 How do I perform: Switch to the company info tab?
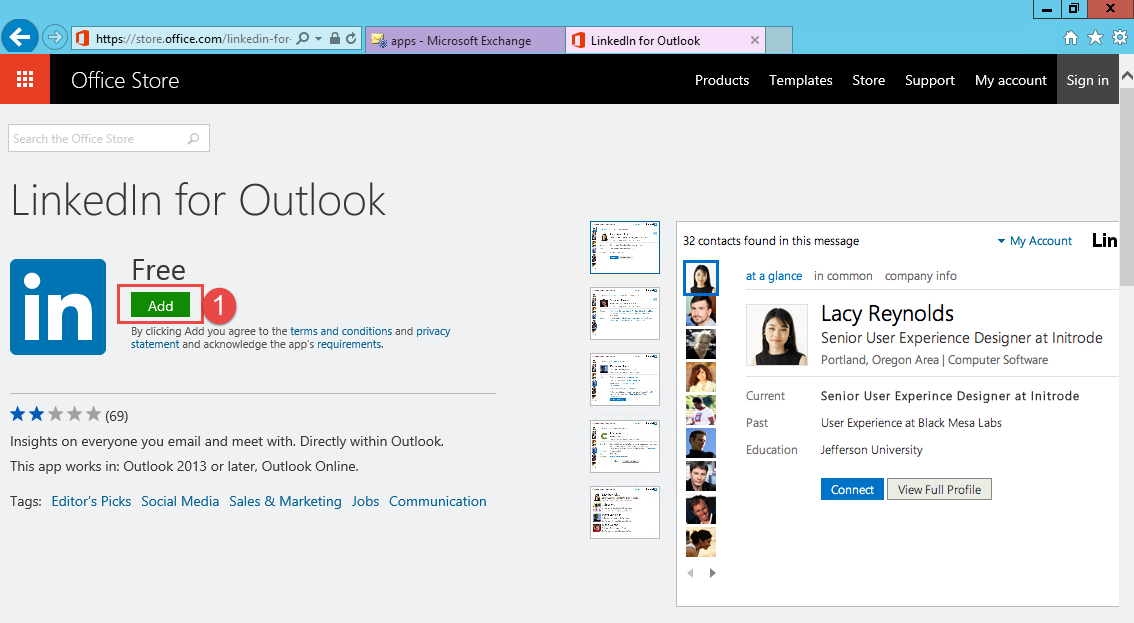[921, 276]
